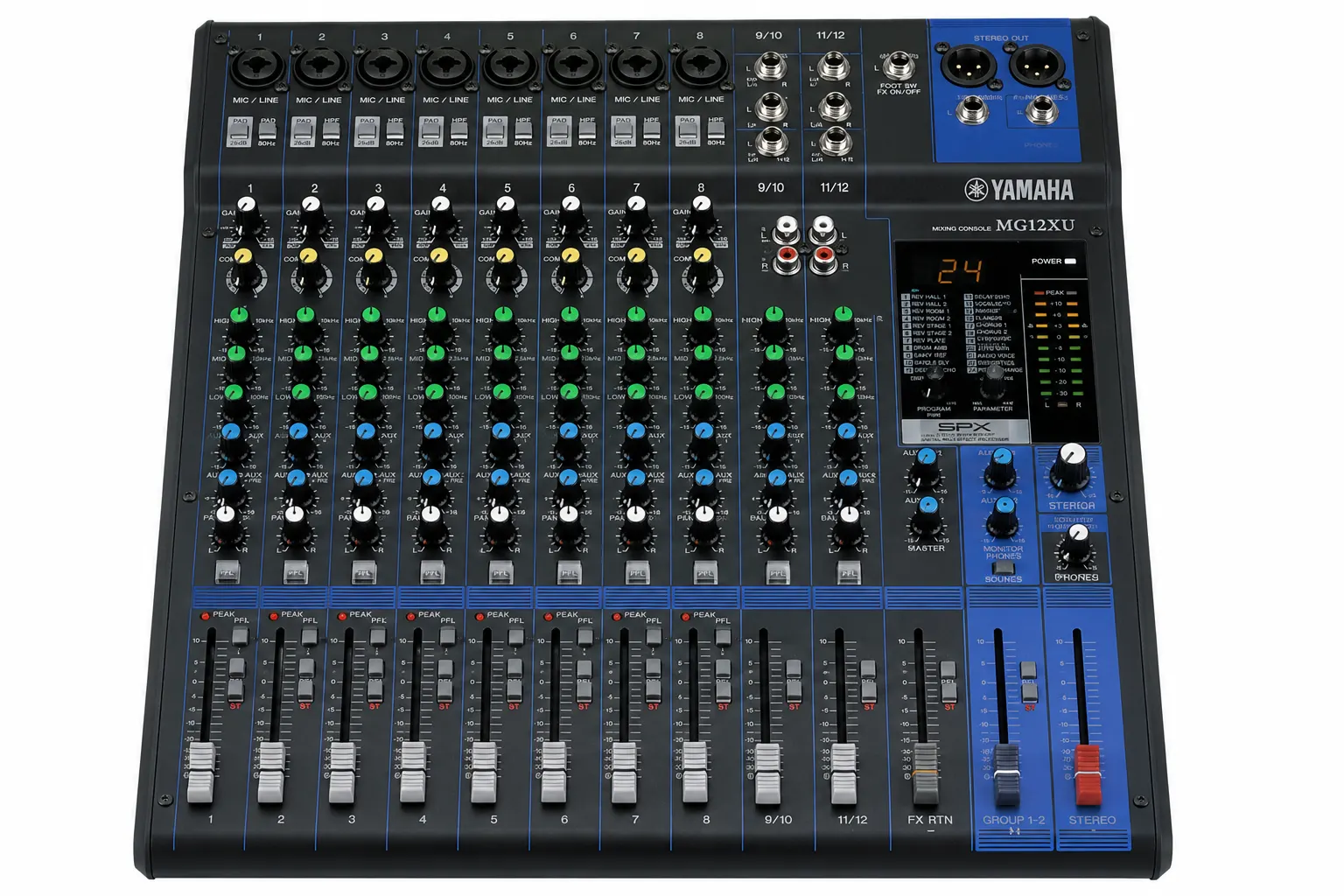Click the lower AUX MASTER send knob

(x=927, y=518)
